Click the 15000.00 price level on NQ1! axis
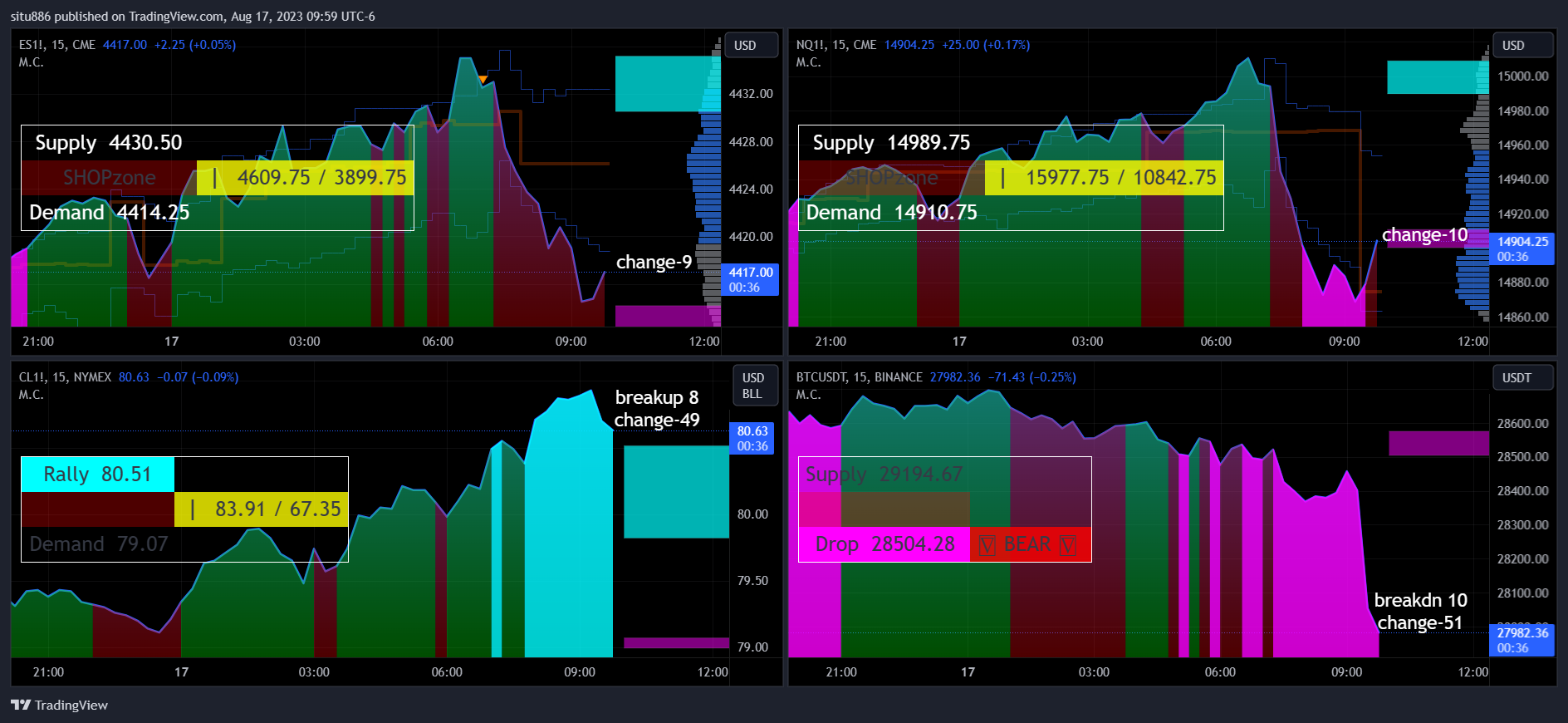Viewport: 1568px width, 723px height. (1523, 76)
